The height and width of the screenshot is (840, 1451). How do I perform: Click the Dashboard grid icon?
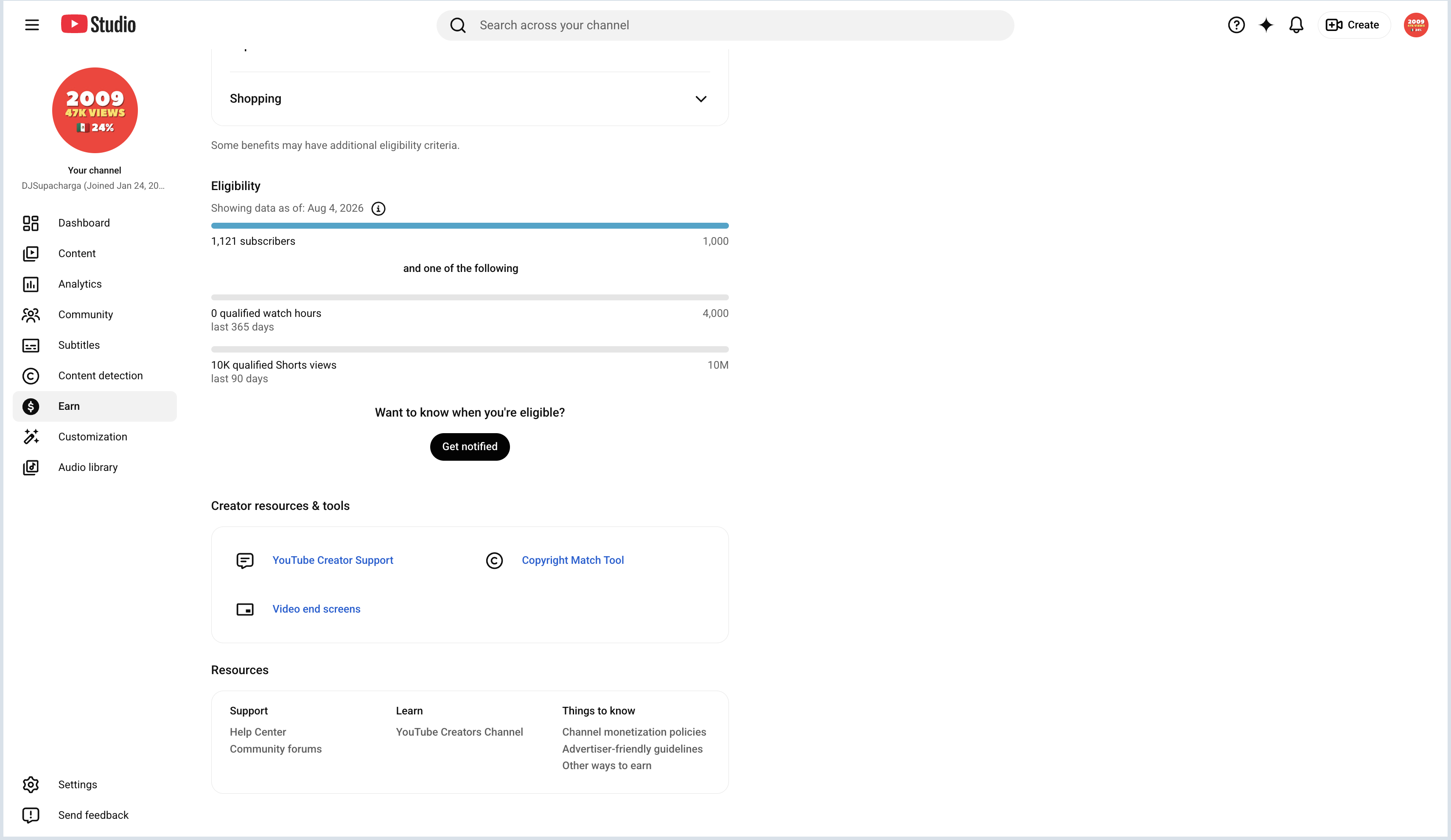click(x=31, y=223)
